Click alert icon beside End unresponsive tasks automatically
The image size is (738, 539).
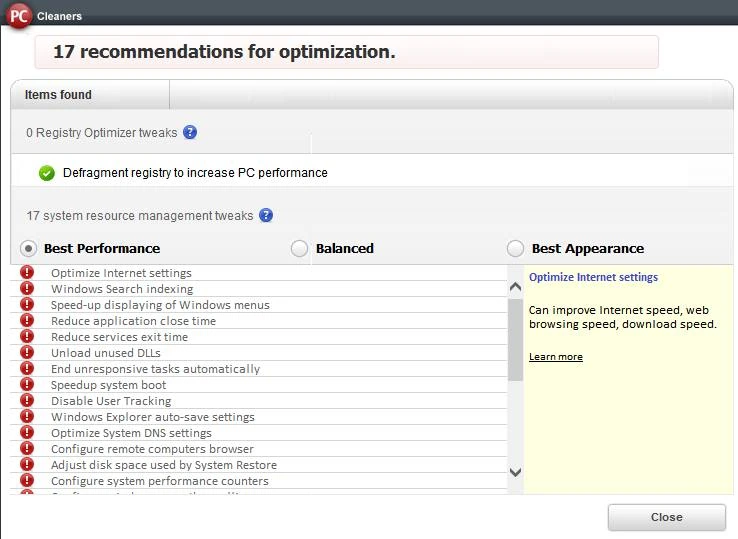point(27,368)
